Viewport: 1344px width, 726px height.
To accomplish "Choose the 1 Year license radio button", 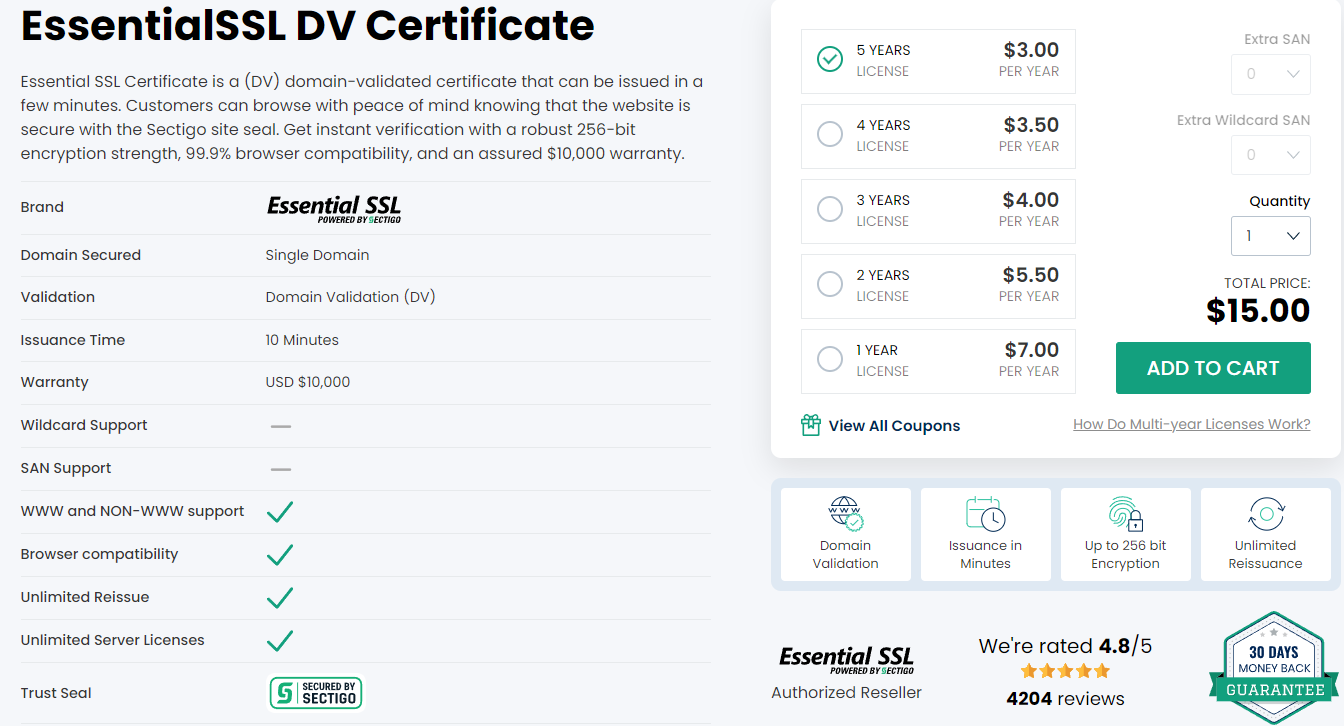I will coord(830,359).
